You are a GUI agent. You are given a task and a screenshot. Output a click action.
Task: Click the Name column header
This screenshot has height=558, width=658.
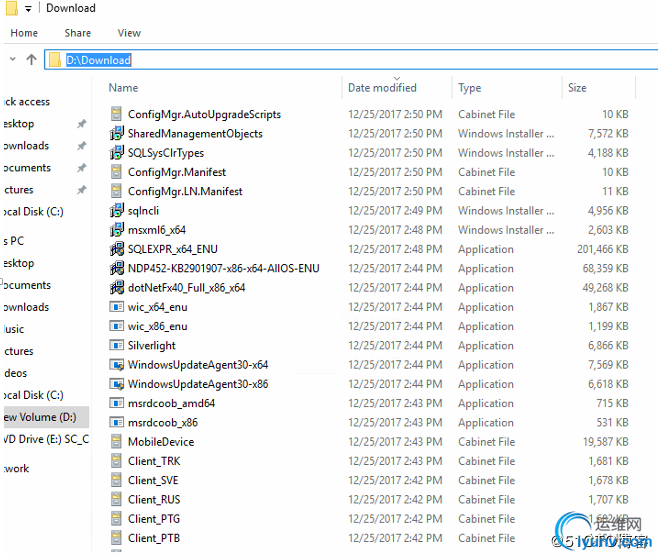[123, 88]
